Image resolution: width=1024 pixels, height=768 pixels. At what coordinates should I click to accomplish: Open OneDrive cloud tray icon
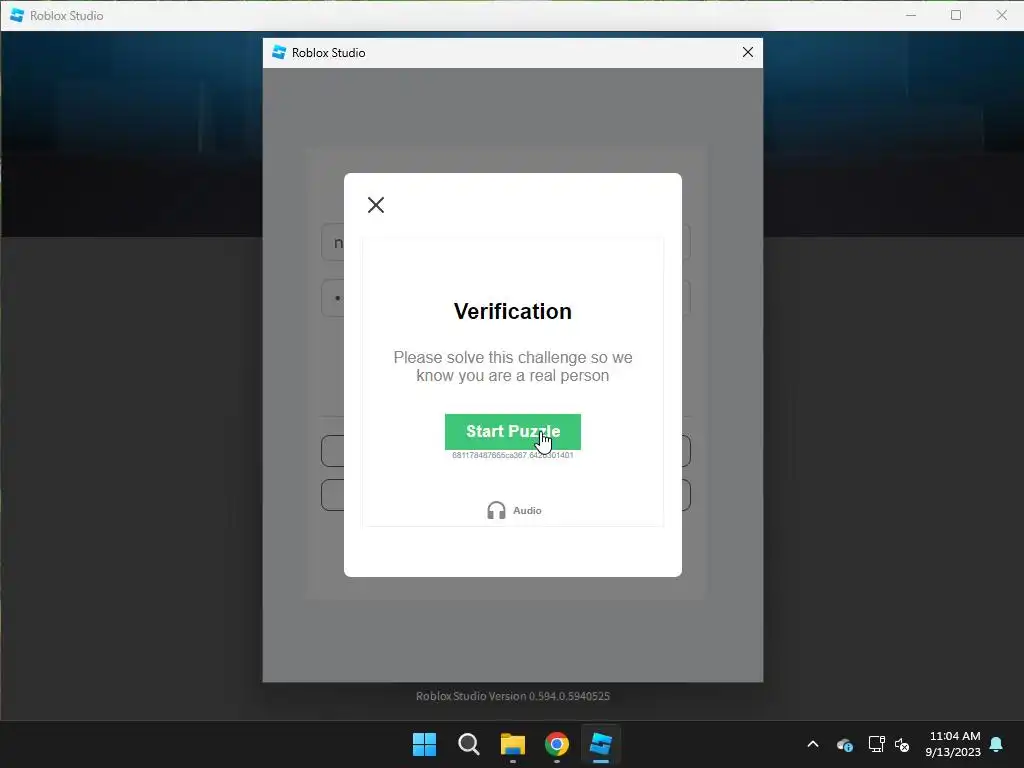coord(844,744)
